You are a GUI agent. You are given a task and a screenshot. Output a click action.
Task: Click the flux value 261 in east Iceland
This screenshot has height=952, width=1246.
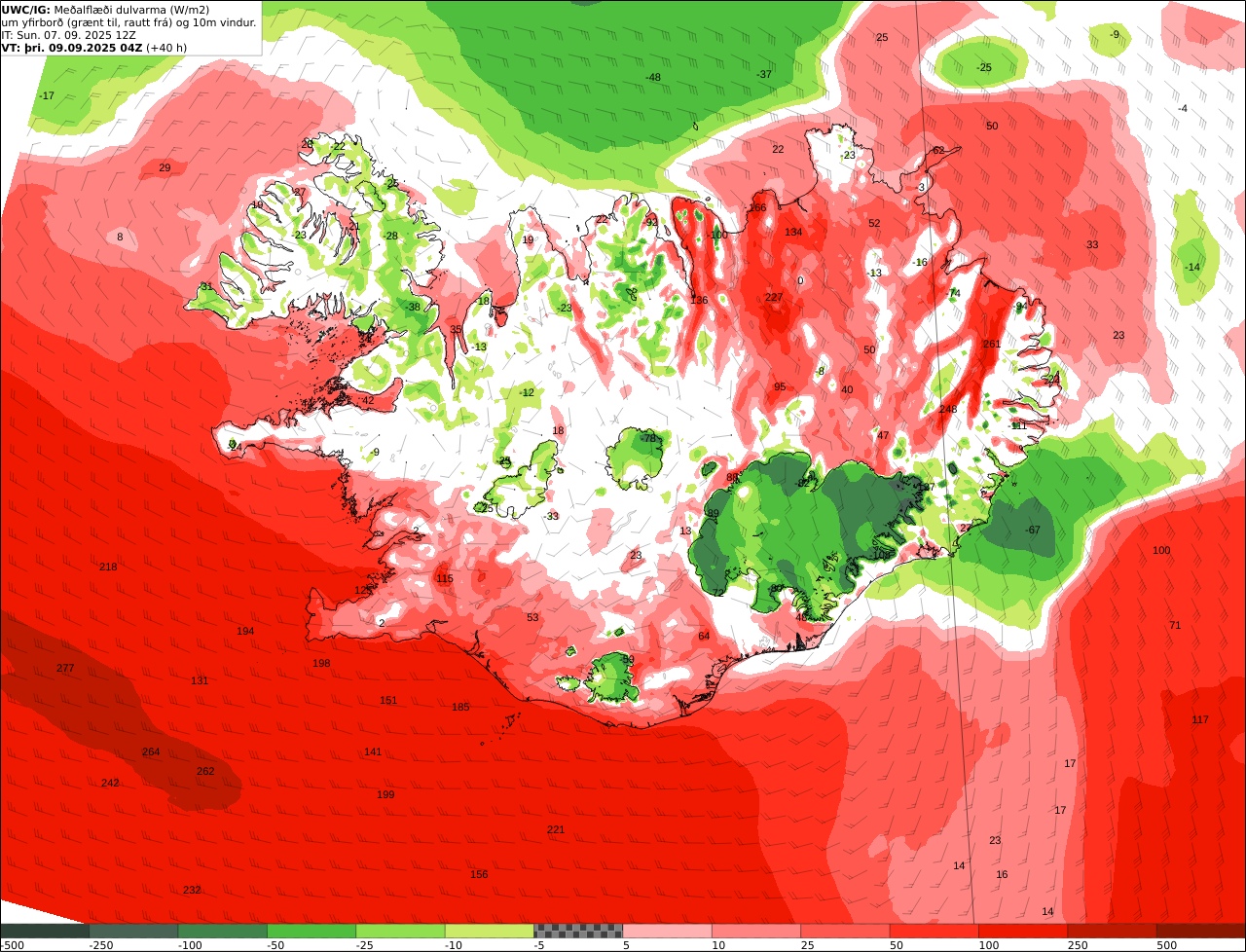coord(992,345)
